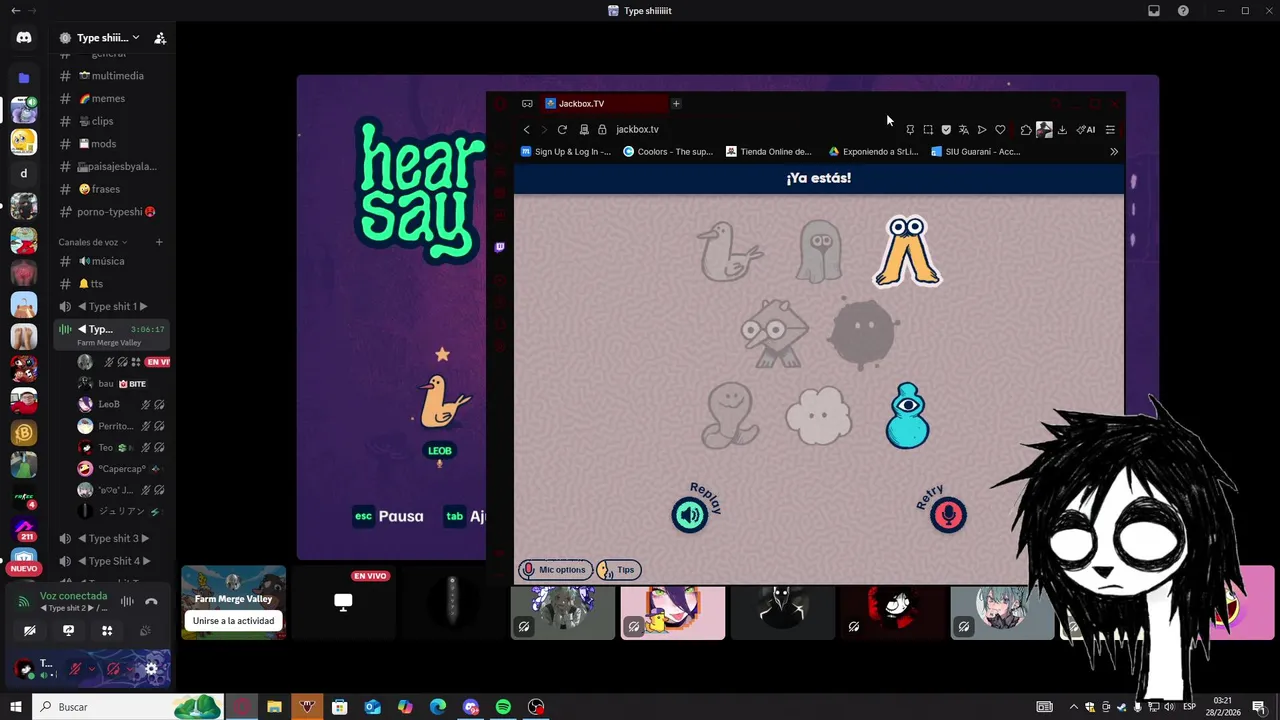
Task: Unmute your microphone in user panel
Action: click(75, 669)
